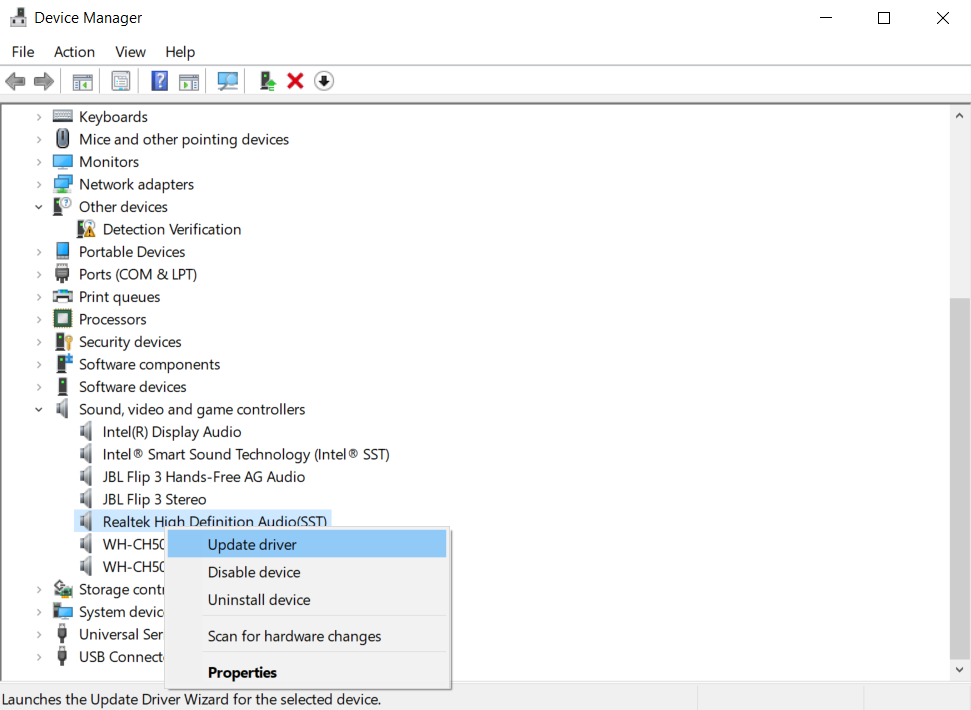Expand the Keyboards node
Viewport: 971px width, 710px height.
click(38, 117)
